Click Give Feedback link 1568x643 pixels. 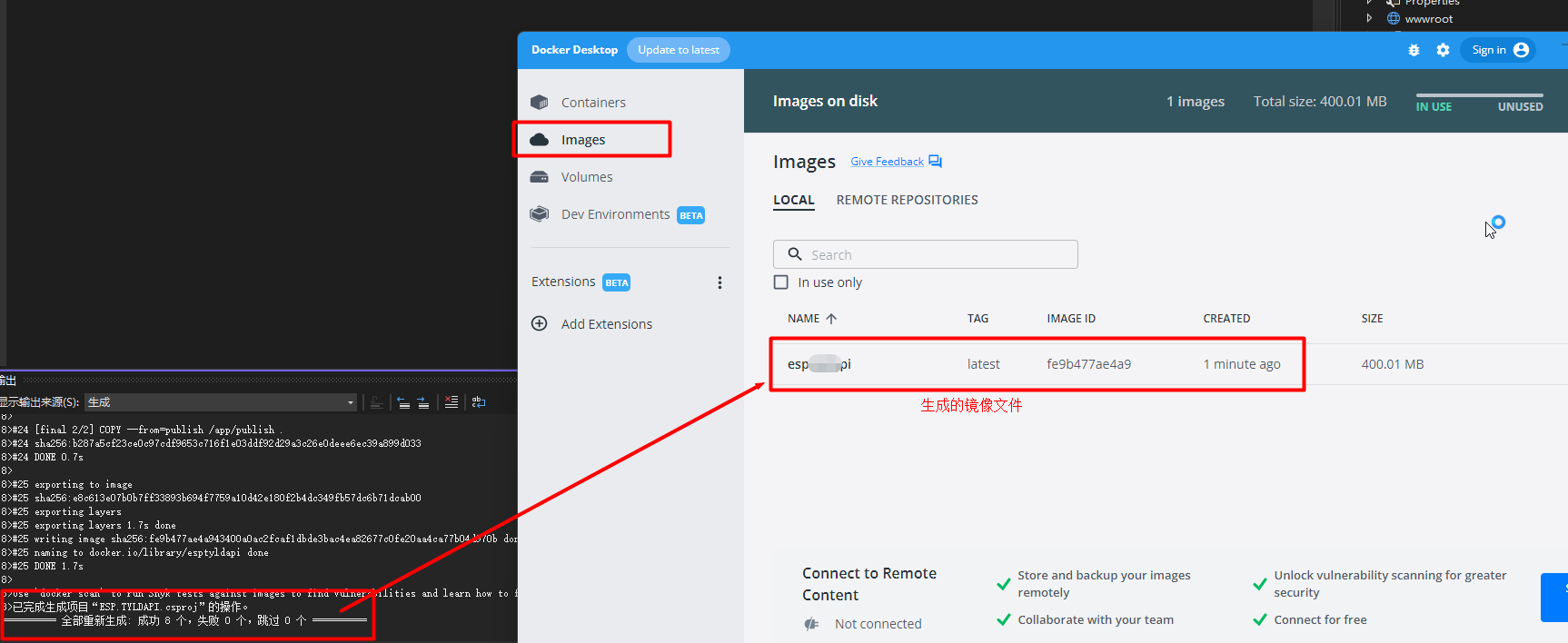tap(887, 162)
